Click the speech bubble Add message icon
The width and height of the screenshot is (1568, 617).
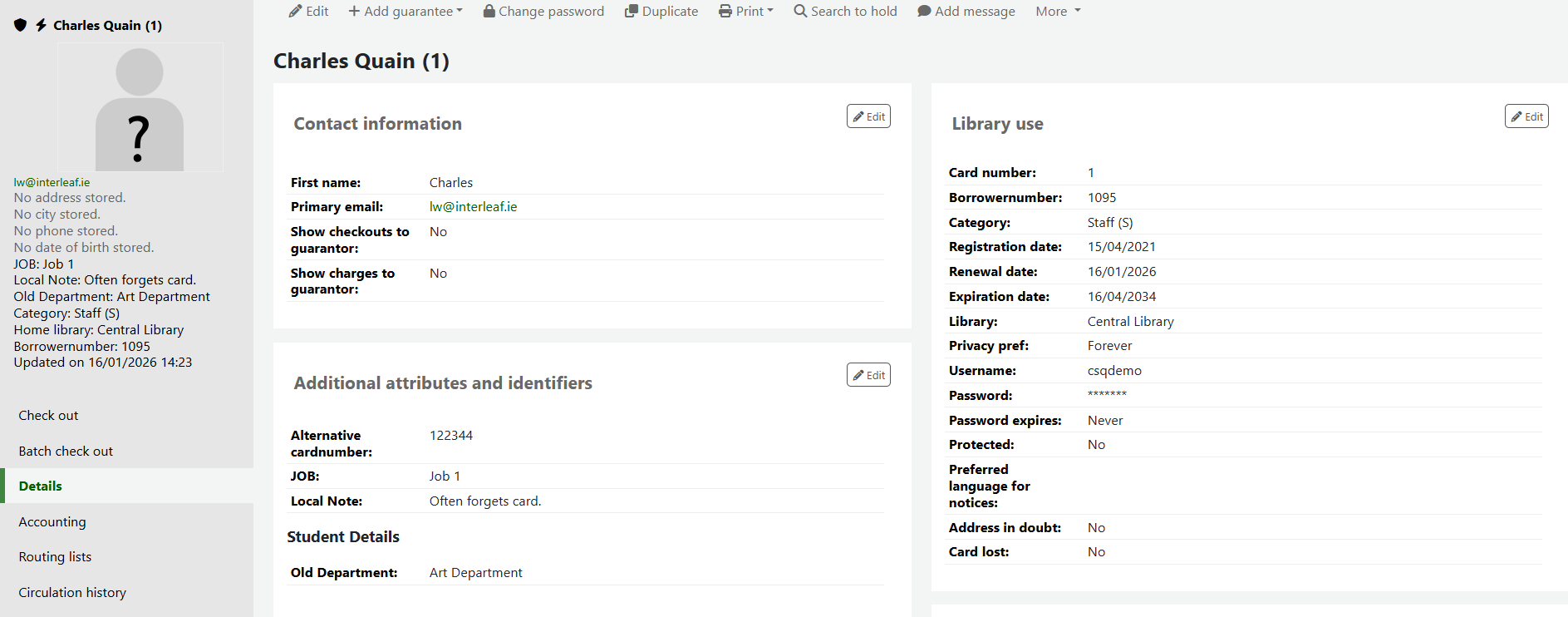(x=924, y=12)
